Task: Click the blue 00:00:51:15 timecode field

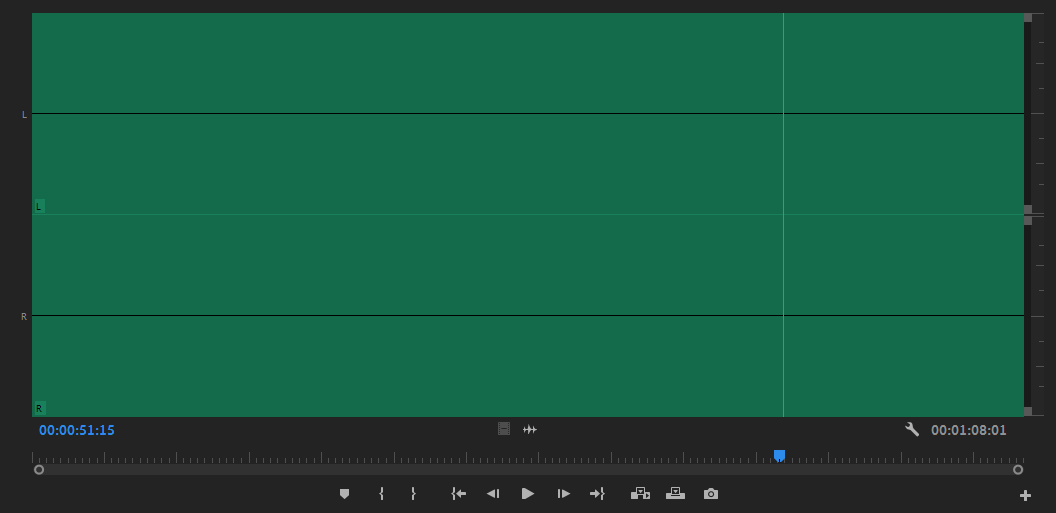Action: 77,430
